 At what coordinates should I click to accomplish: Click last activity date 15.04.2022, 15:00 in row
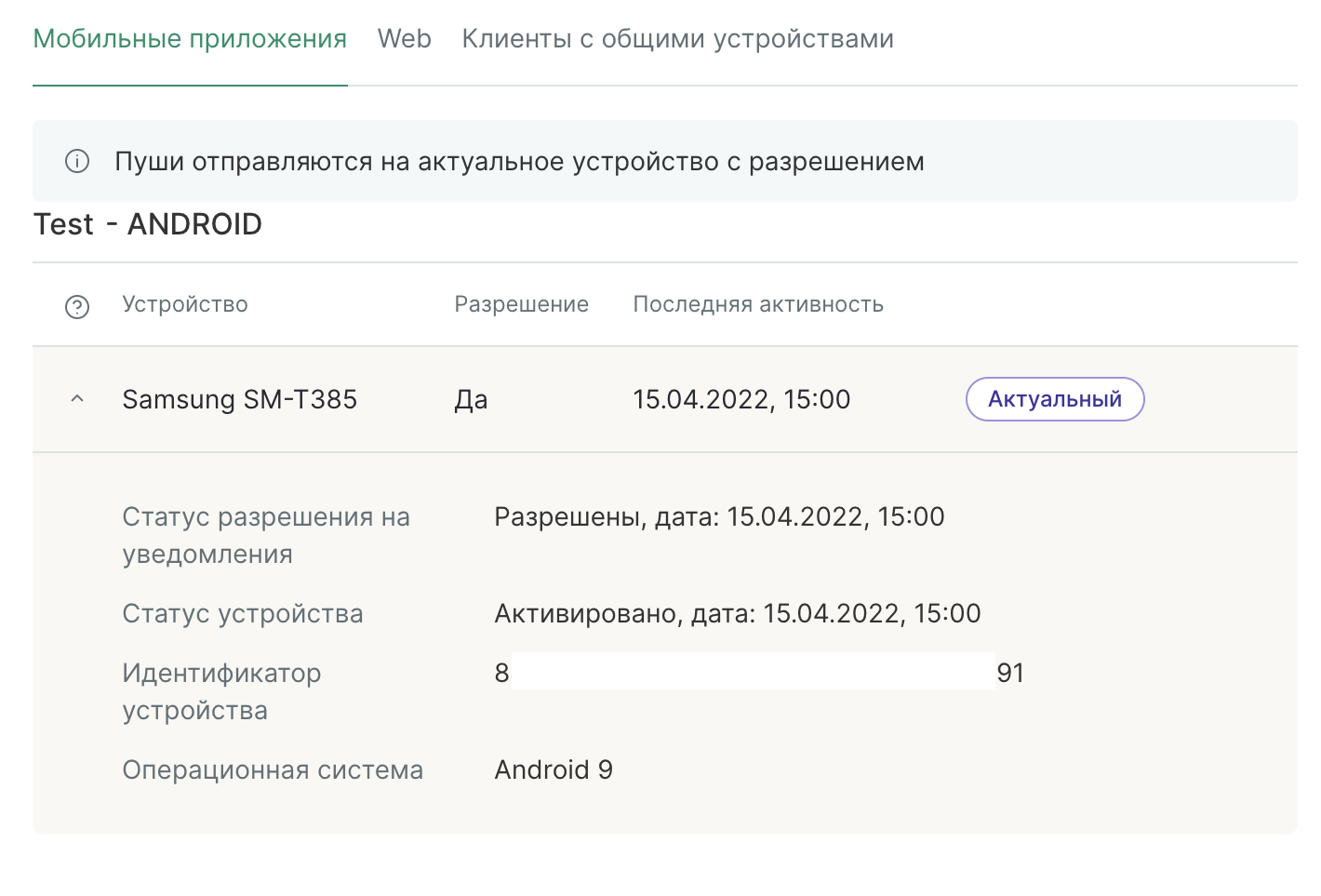click(x=742, y=400)
